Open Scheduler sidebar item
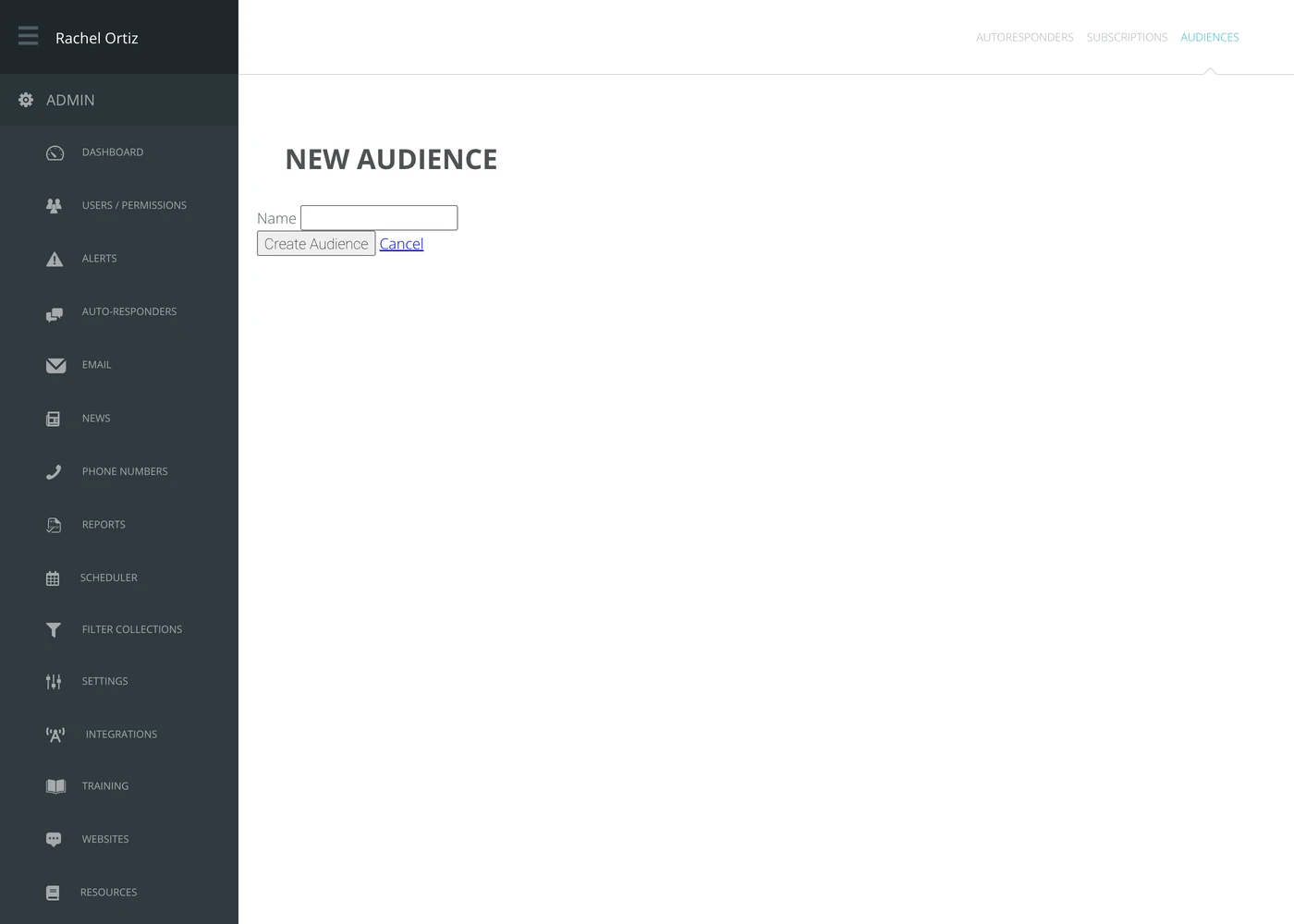The height and width of the screenshot is (924, 1294). (108, 577)
